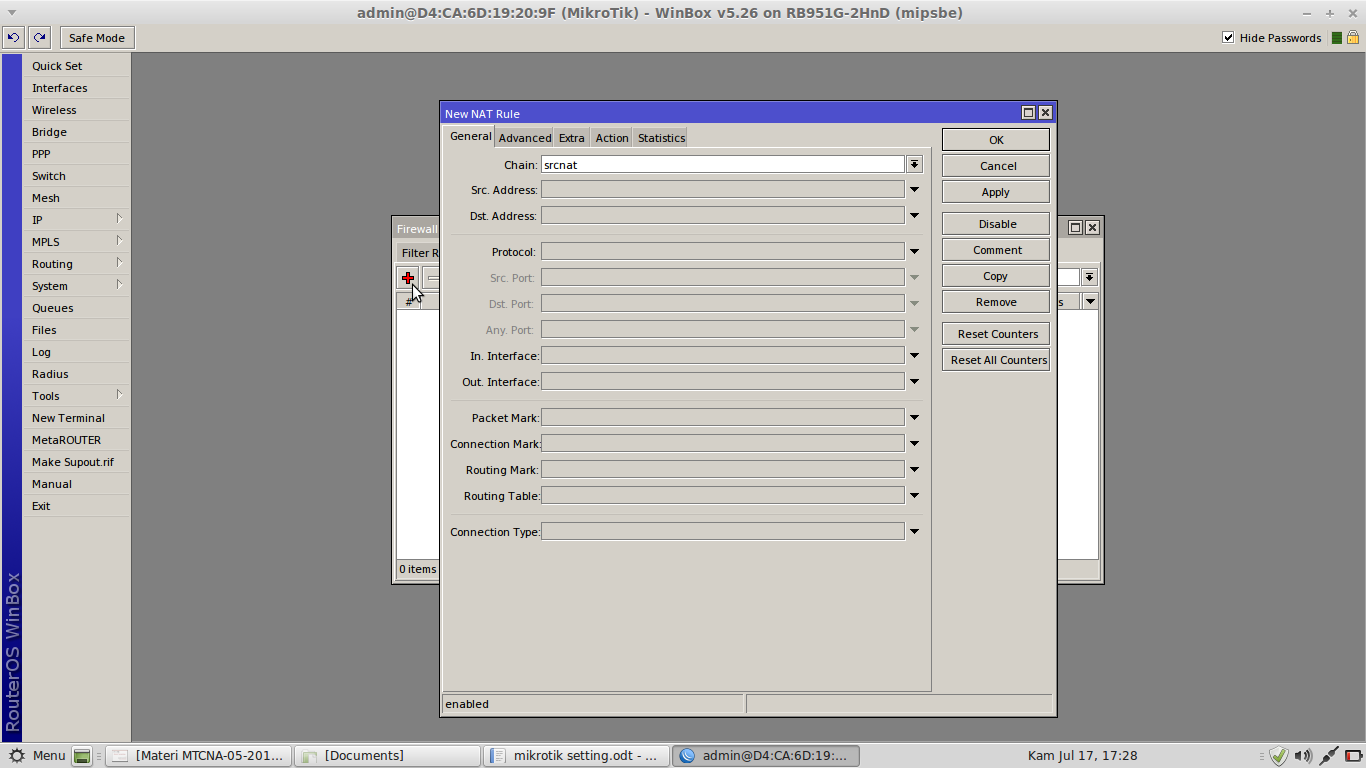Switch to Documents taskbar window
Screen dimensions: 1366x768
pos(388,756)
